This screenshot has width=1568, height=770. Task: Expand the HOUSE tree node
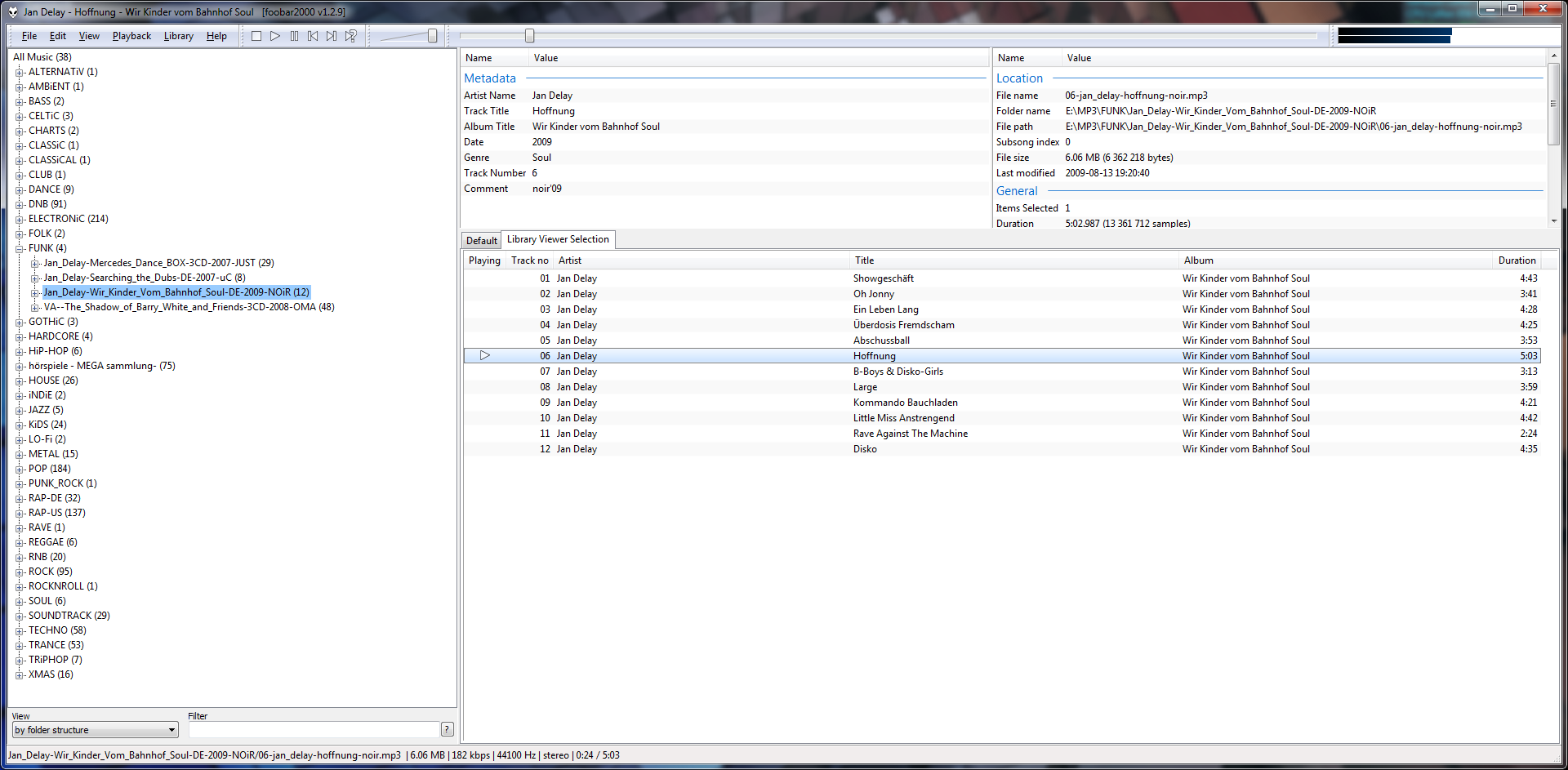coord(20,381)
